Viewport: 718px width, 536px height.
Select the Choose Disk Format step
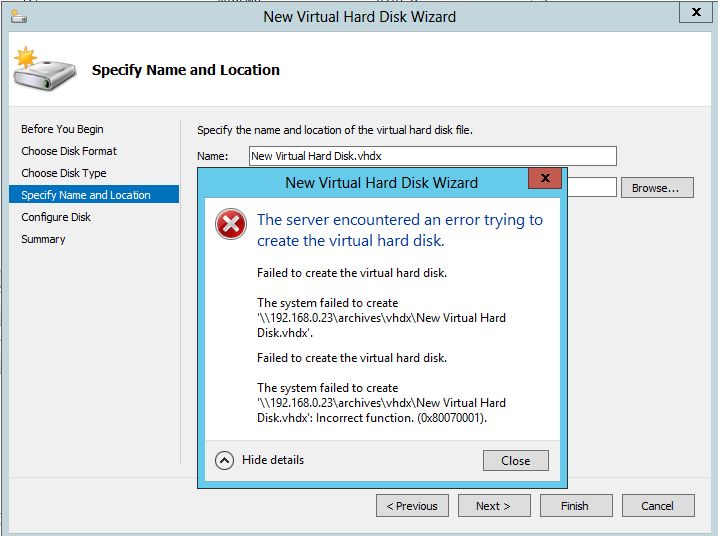[69, 151]
